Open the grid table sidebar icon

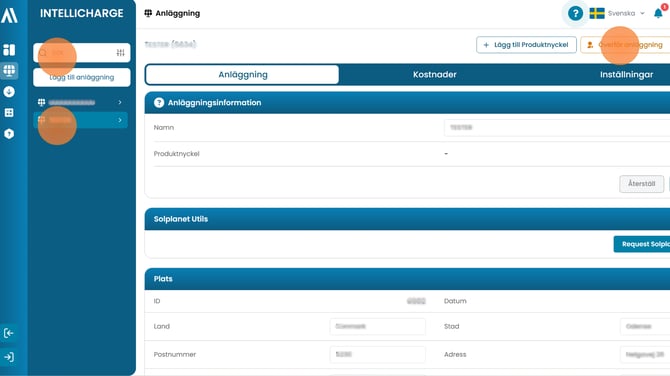click(x=9, y=112)
